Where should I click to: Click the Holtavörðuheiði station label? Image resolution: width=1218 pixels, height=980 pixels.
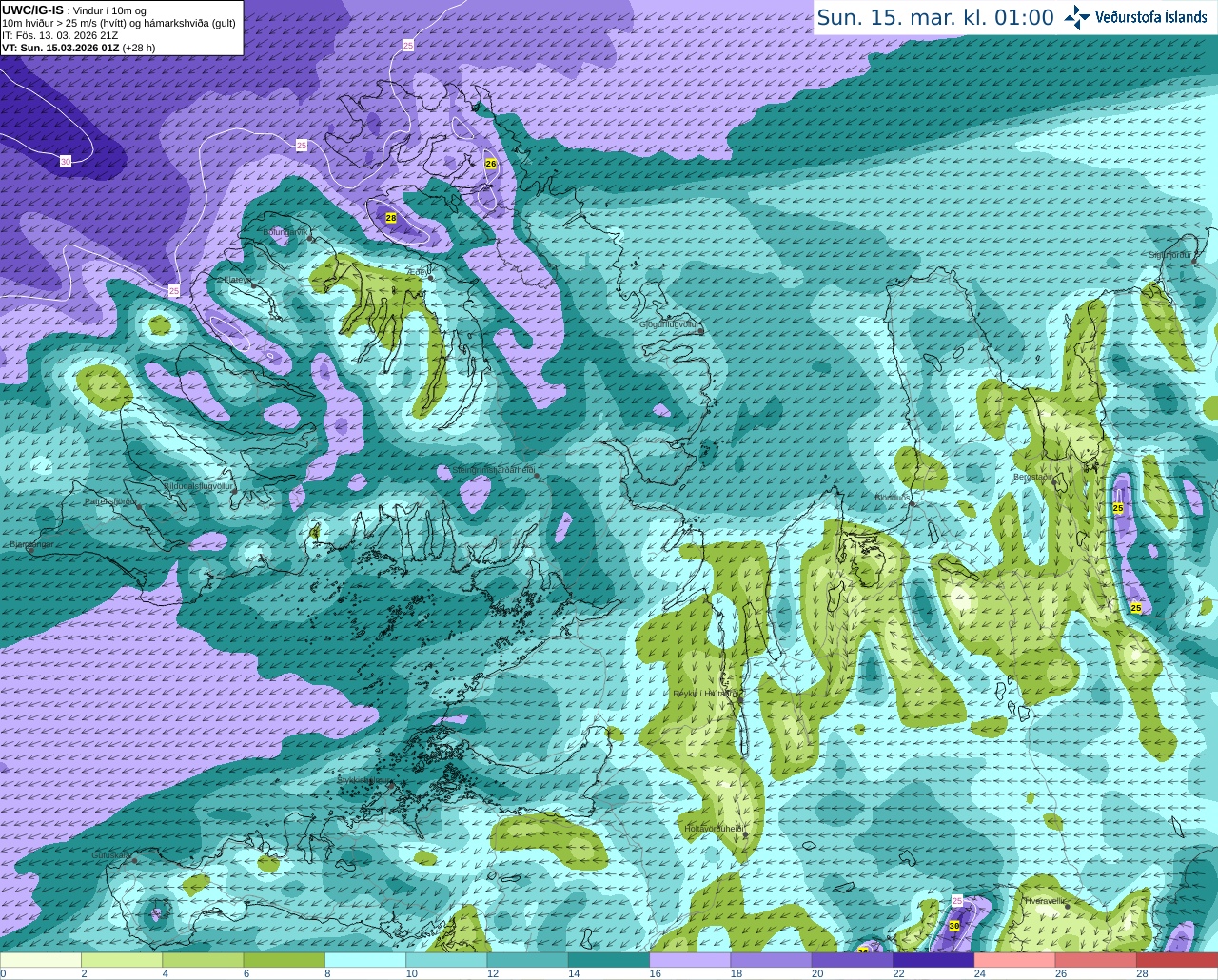714,829
